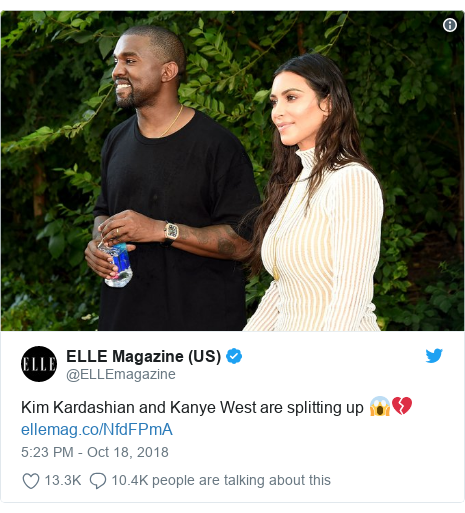
Task: Click the broken heart emoji
Action: [402, 406]
